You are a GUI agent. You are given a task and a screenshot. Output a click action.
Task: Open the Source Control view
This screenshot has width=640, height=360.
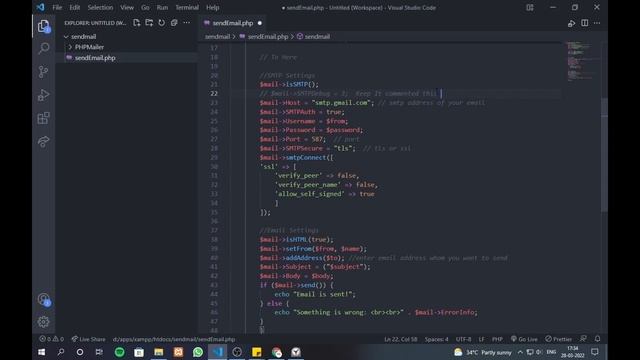44,72
